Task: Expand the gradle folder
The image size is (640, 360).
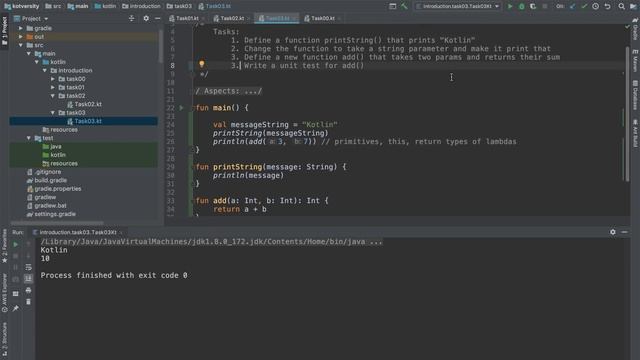Action: point(21,28)
